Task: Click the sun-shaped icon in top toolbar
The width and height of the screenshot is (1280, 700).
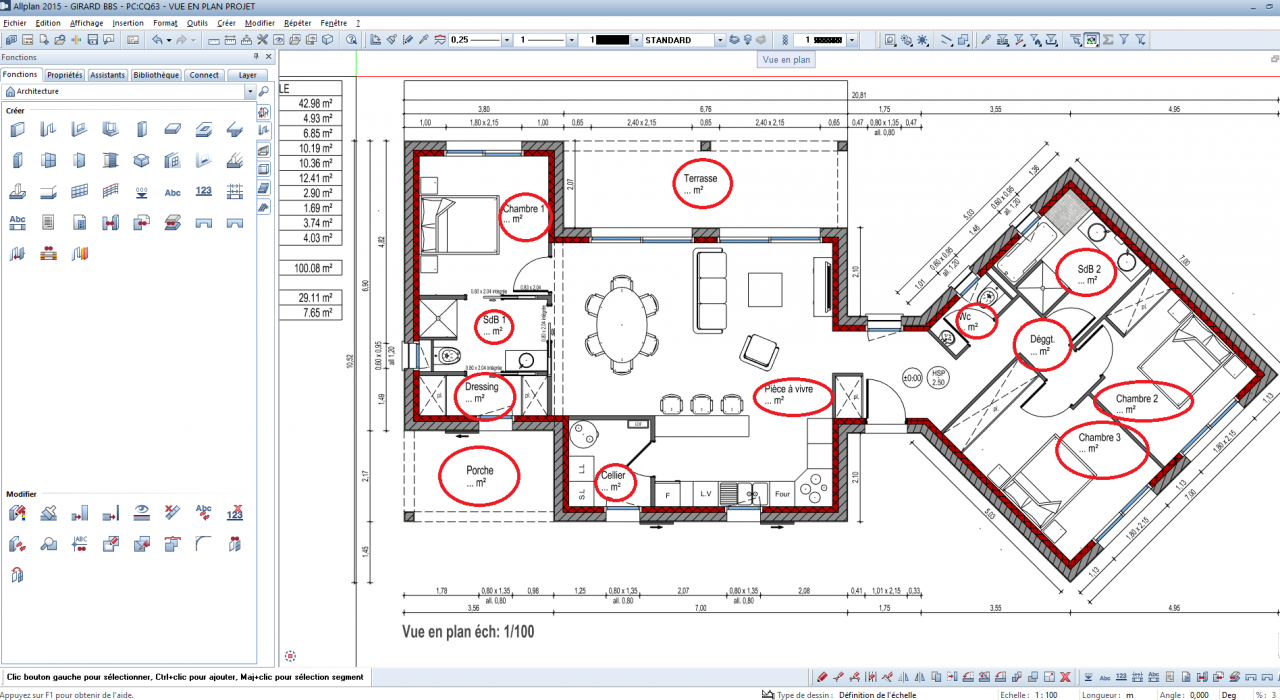Action: (922, 40)
